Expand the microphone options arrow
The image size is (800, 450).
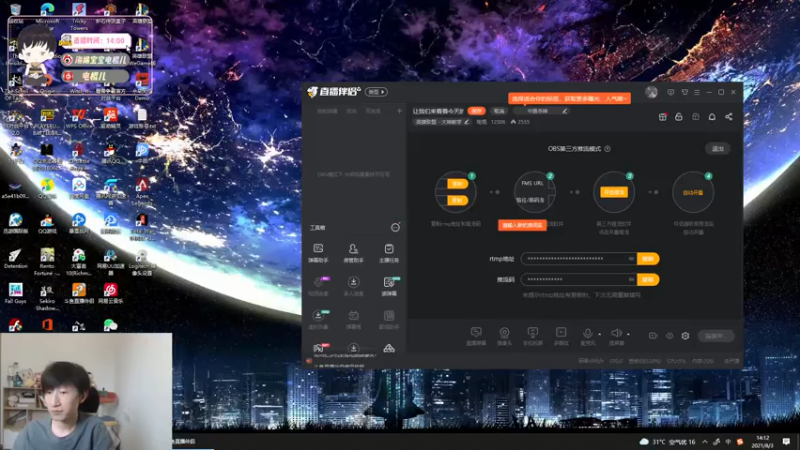point(599,334)
